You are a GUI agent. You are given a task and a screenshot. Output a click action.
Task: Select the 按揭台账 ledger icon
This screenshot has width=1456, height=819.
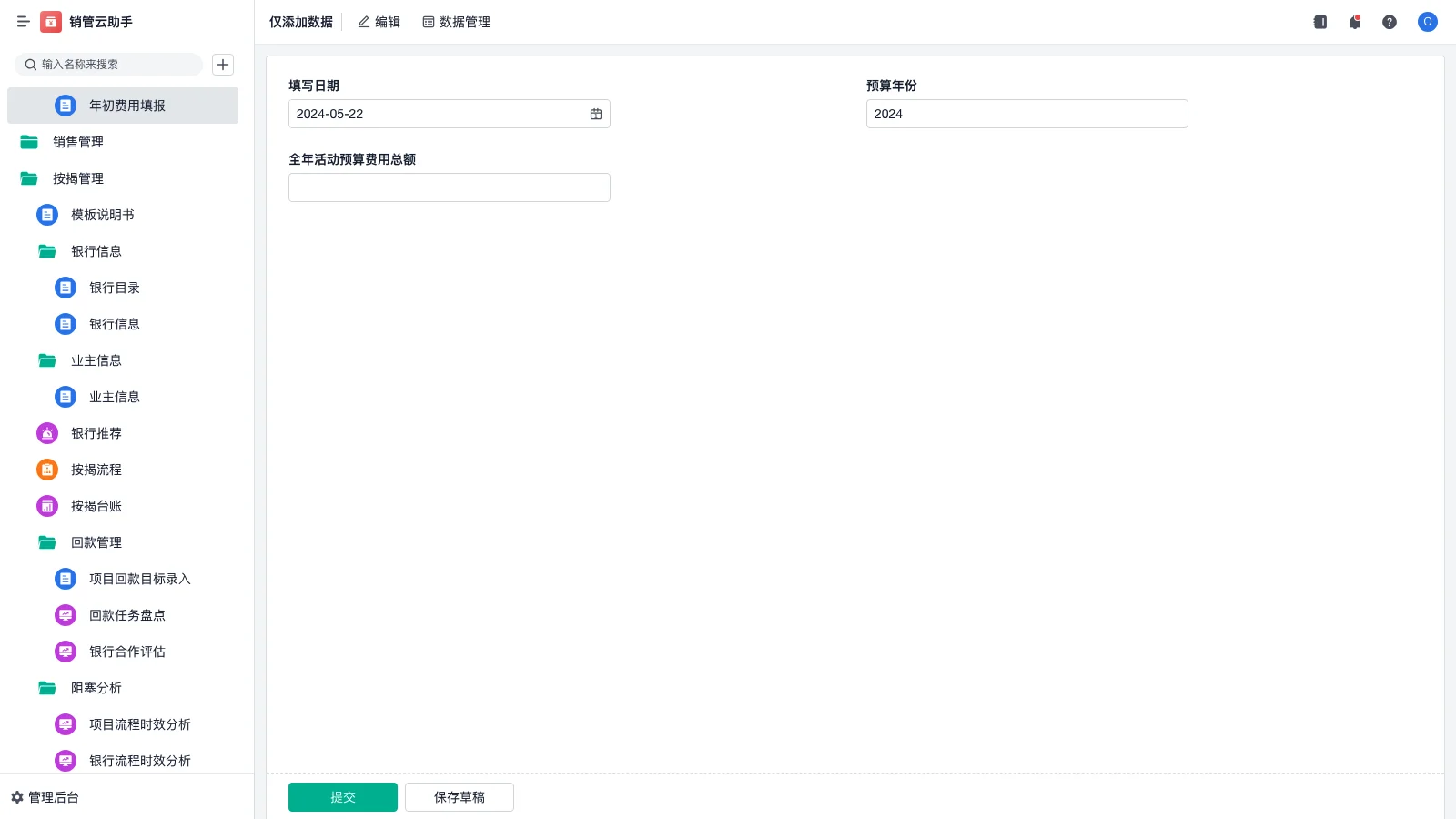point(46,506)
